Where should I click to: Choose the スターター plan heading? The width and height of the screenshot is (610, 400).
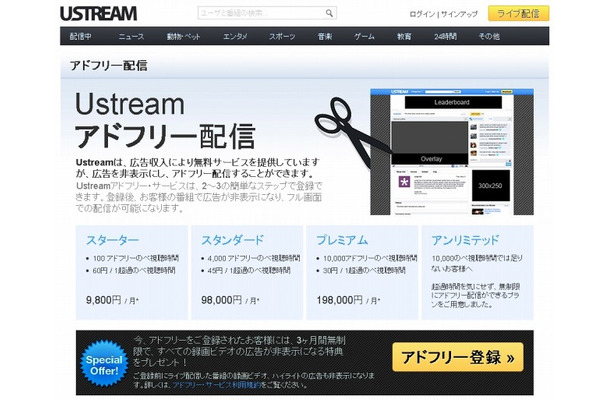tap(112, 240)
